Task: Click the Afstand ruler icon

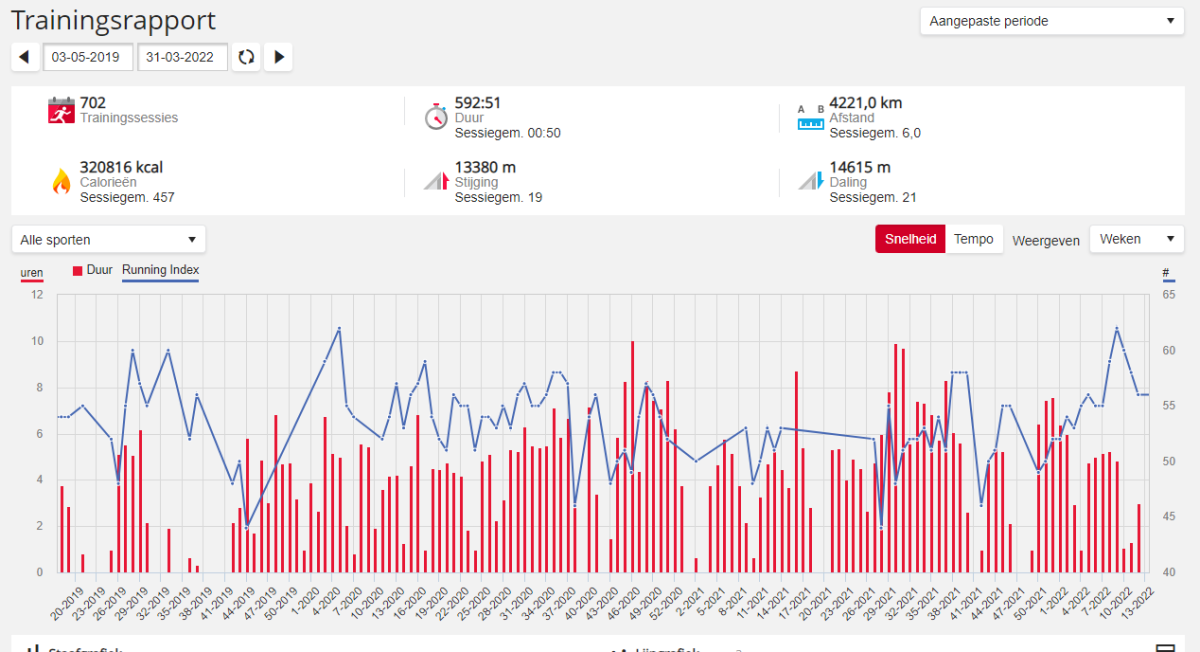Action: (x=810, y=117)
